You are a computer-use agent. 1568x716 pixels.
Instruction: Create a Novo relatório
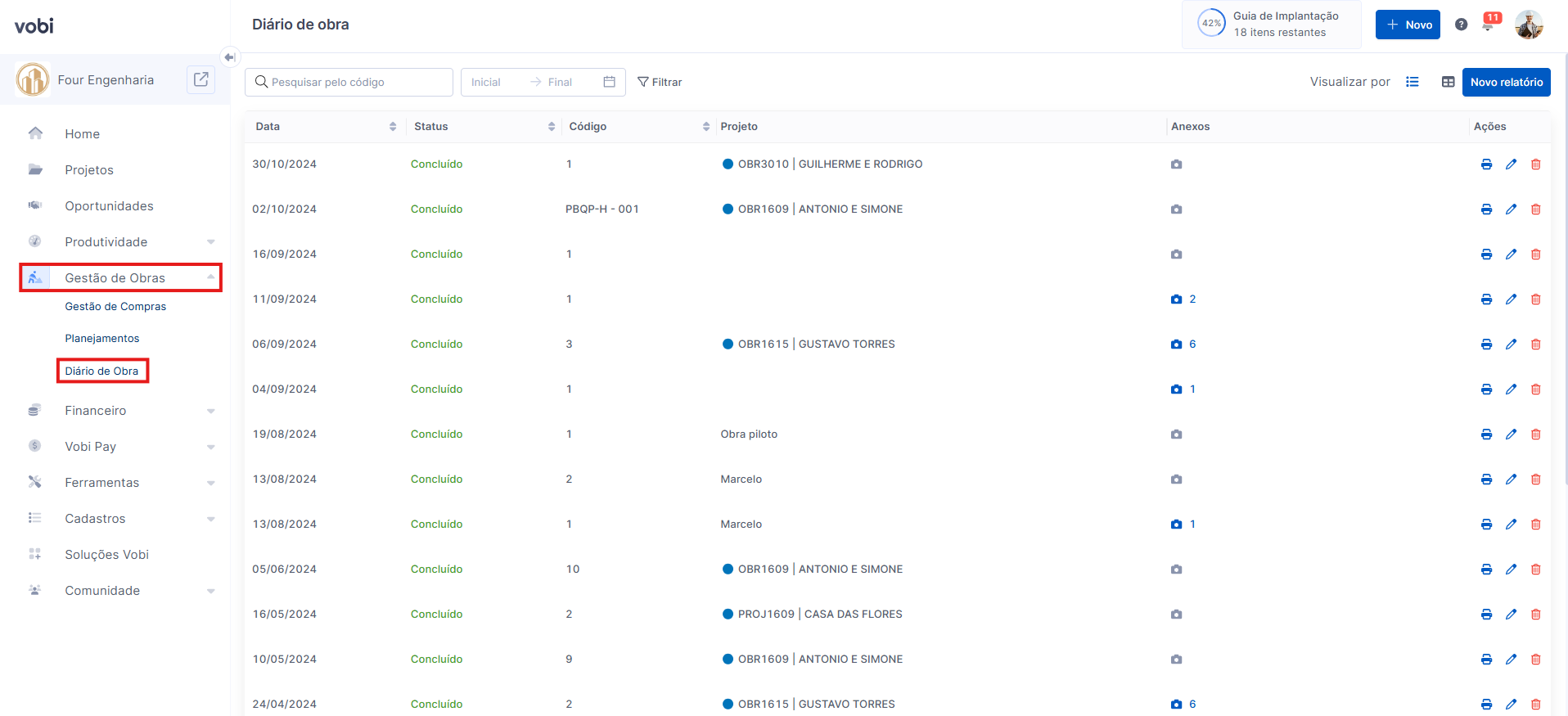[x=1506, y=82]
